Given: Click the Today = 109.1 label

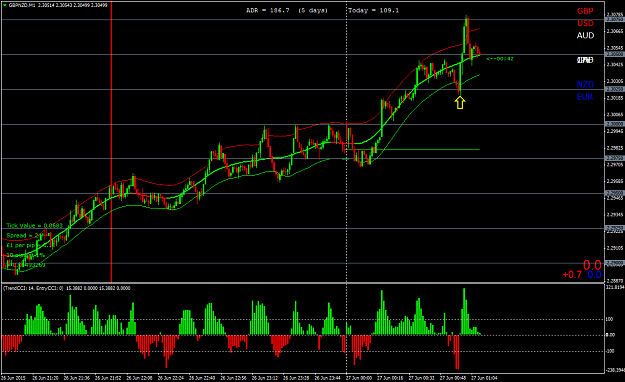Looking at the screenshot, I should click(x=373, y=10).
